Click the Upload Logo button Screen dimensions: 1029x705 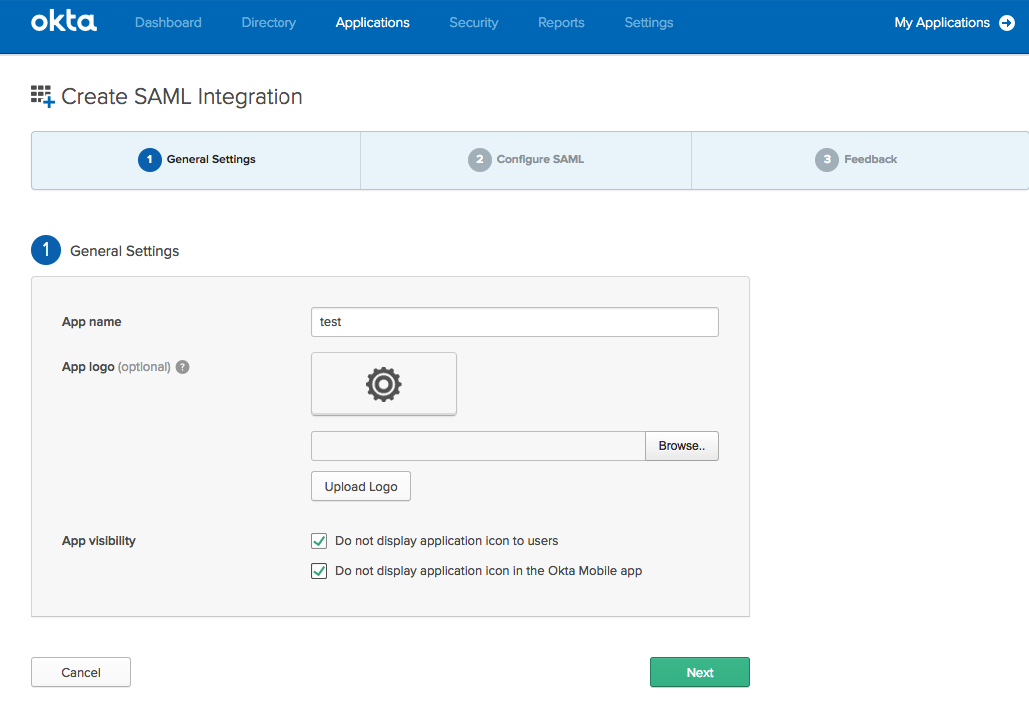(x=360, y=486)
